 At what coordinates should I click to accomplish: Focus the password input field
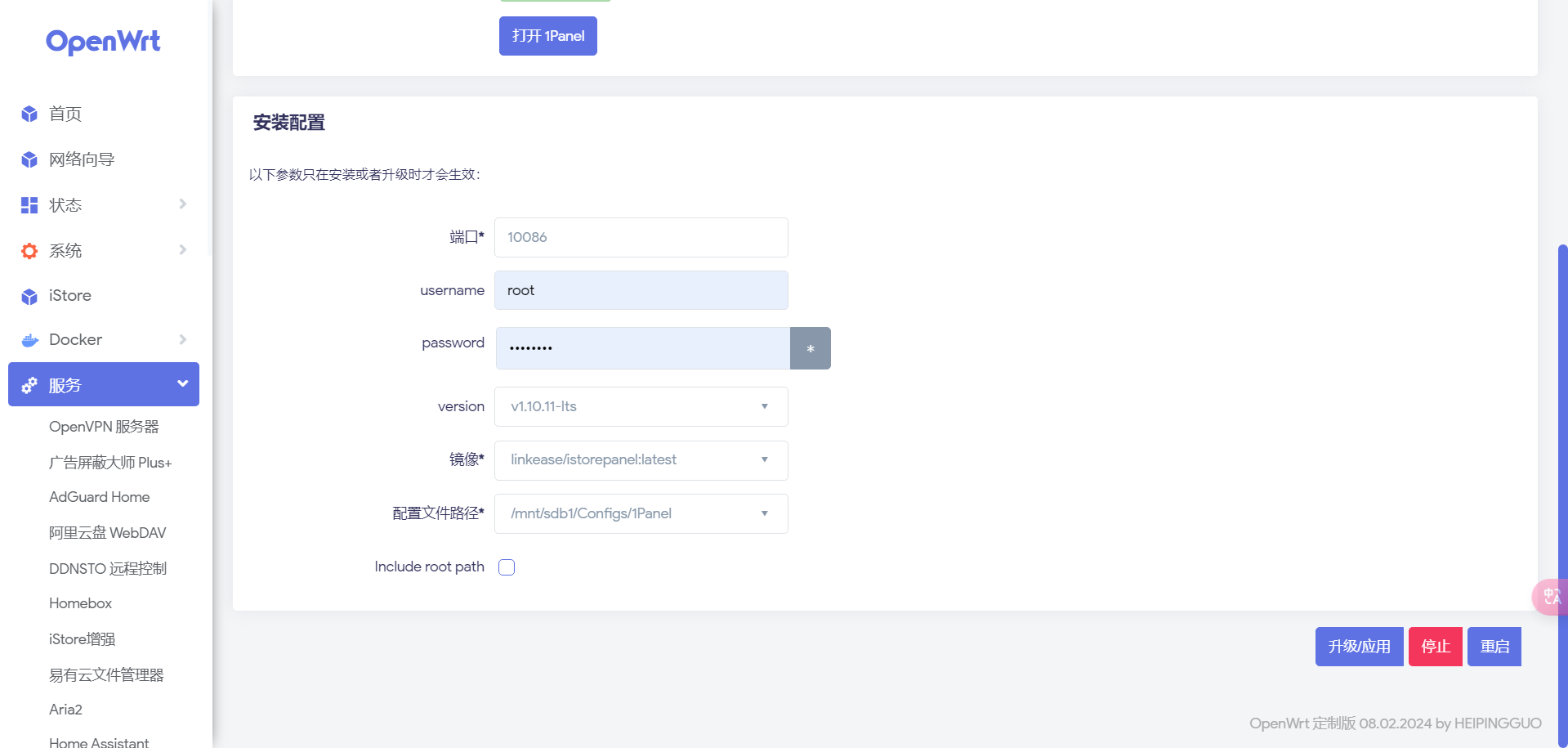pyautogui.click(x=643, y=348)
